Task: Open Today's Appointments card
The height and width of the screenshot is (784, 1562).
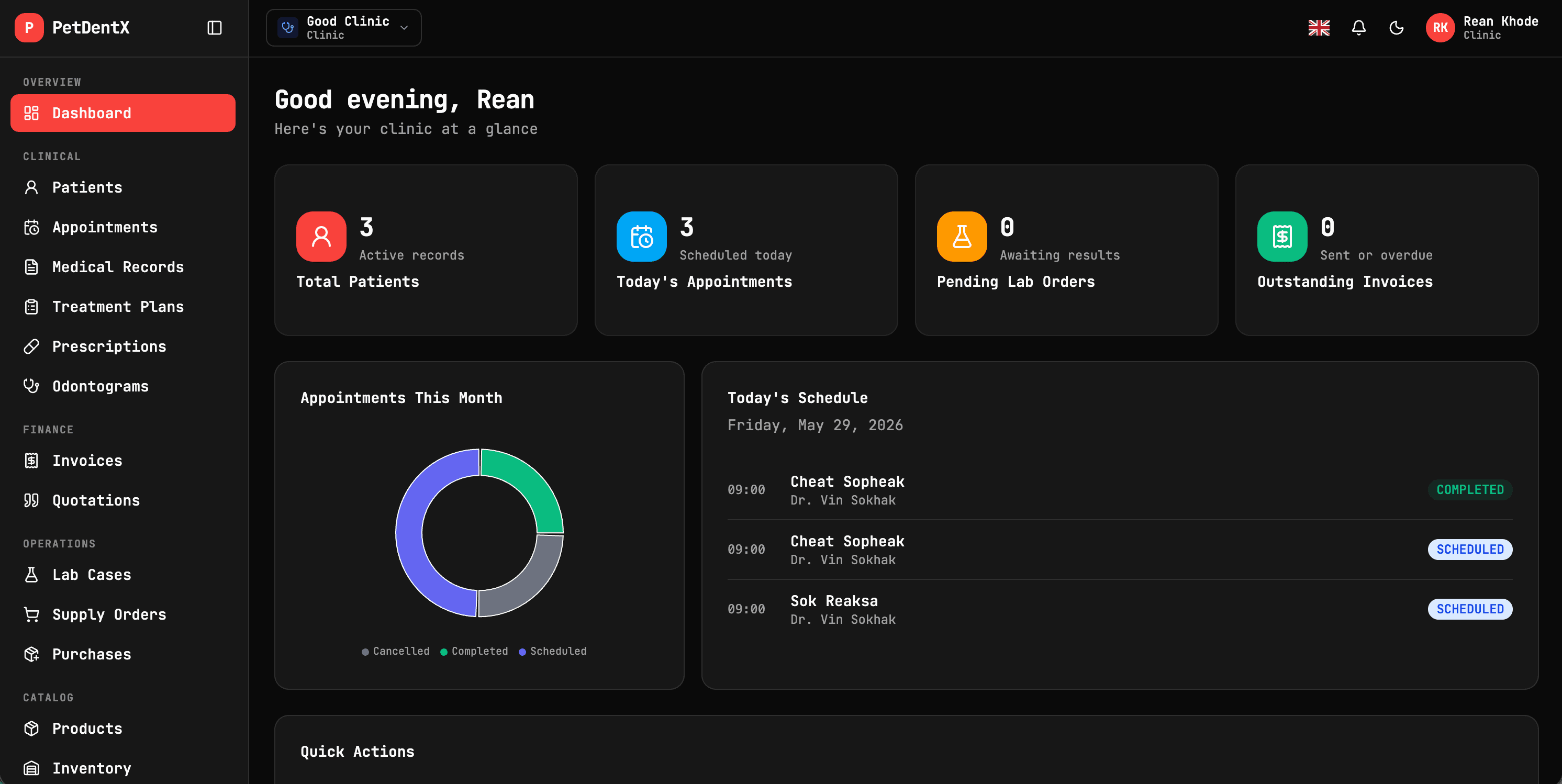Action: point(746,250)
